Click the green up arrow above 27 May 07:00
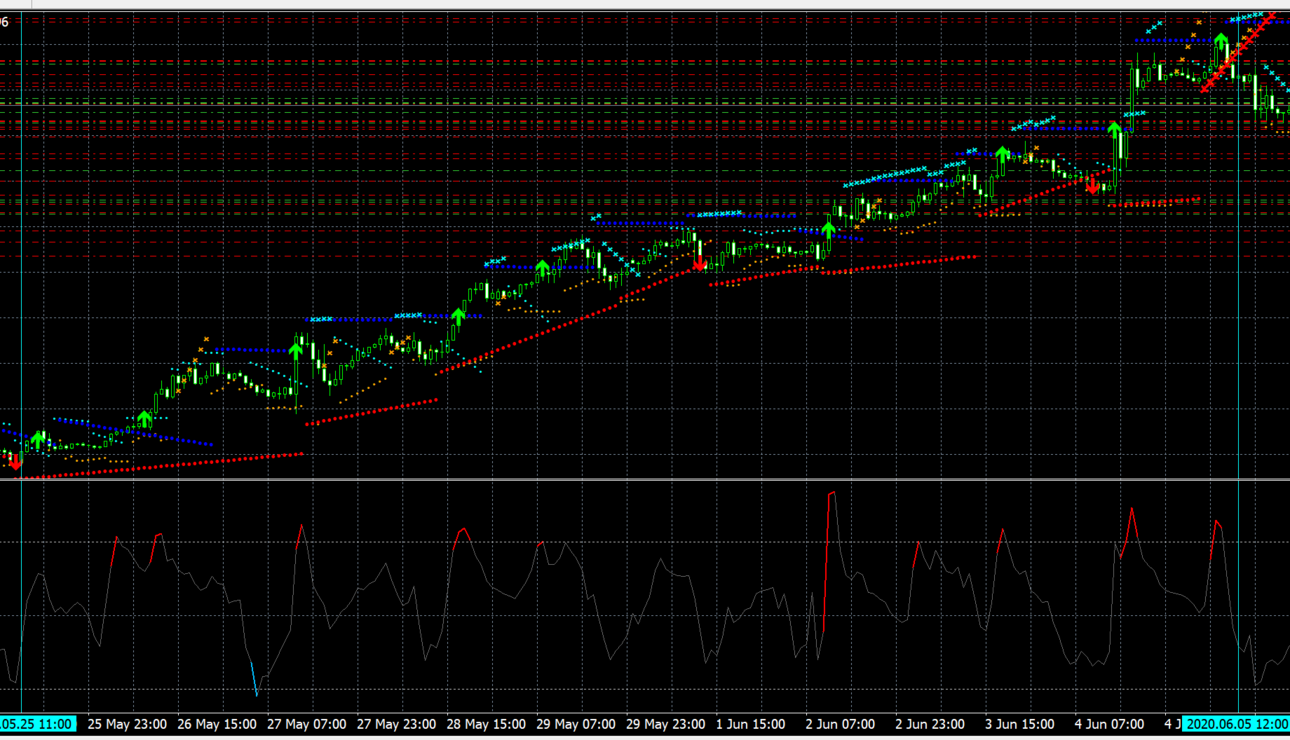This screenshot has height=740, width=1290. (x=296, y=348)
